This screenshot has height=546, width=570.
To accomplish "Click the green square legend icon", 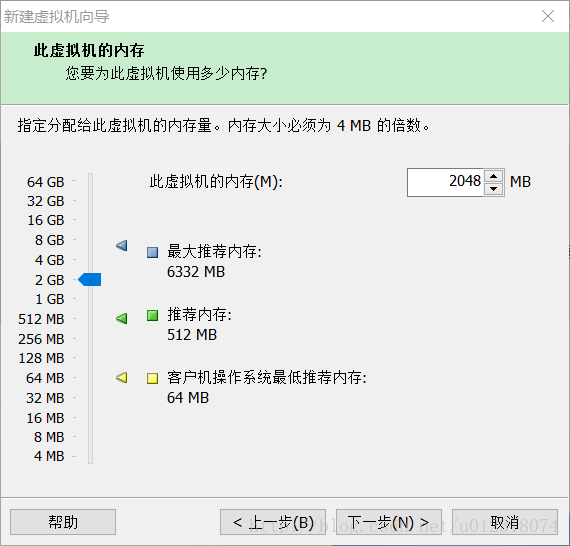I will [152, 315].
